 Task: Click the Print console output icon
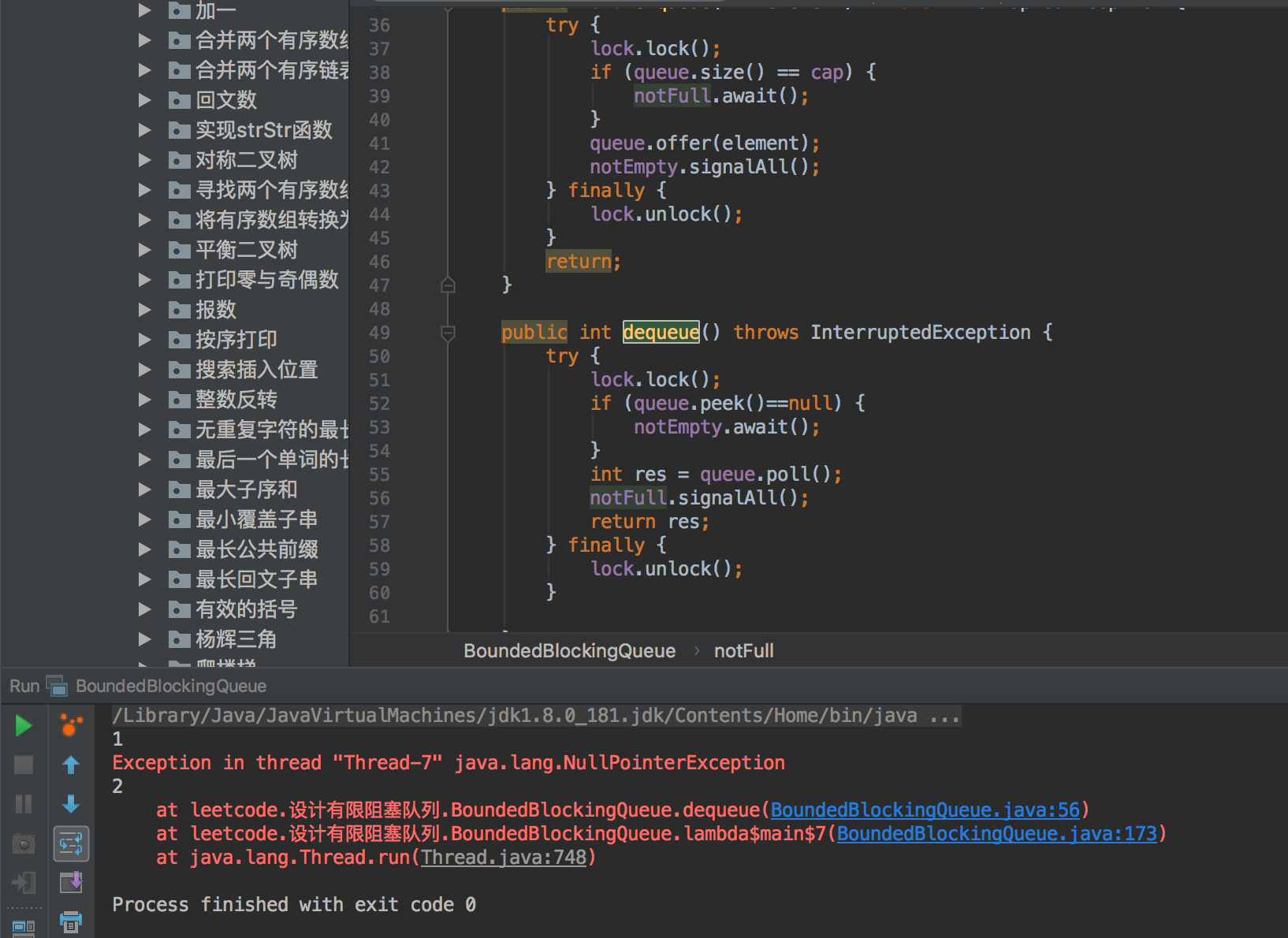pyautogui.click(x=71, y=921)
